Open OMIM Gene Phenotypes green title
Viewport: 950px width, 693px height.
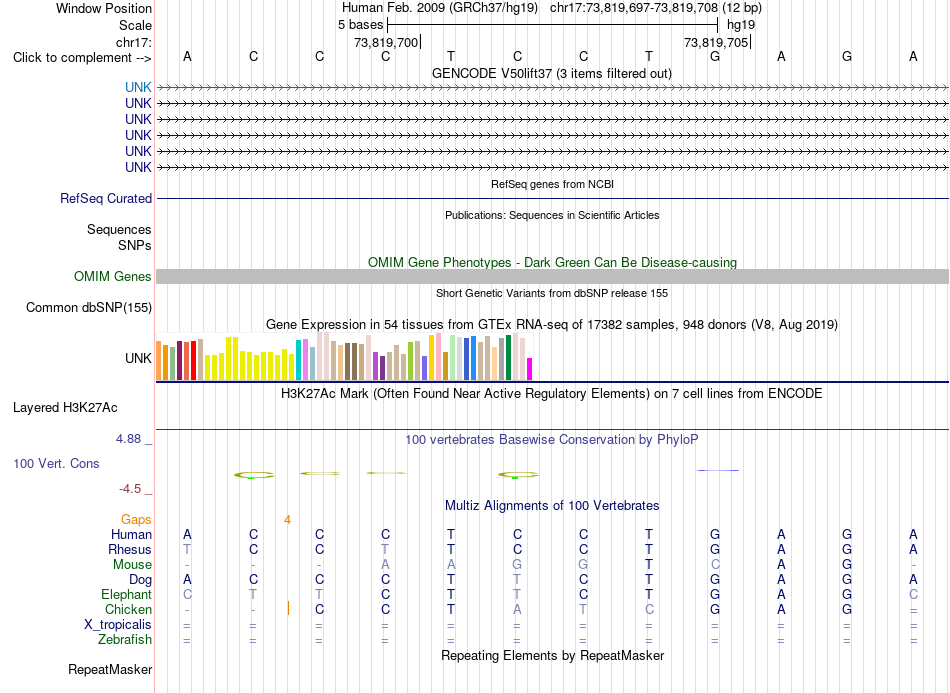[x=552, y=262]
